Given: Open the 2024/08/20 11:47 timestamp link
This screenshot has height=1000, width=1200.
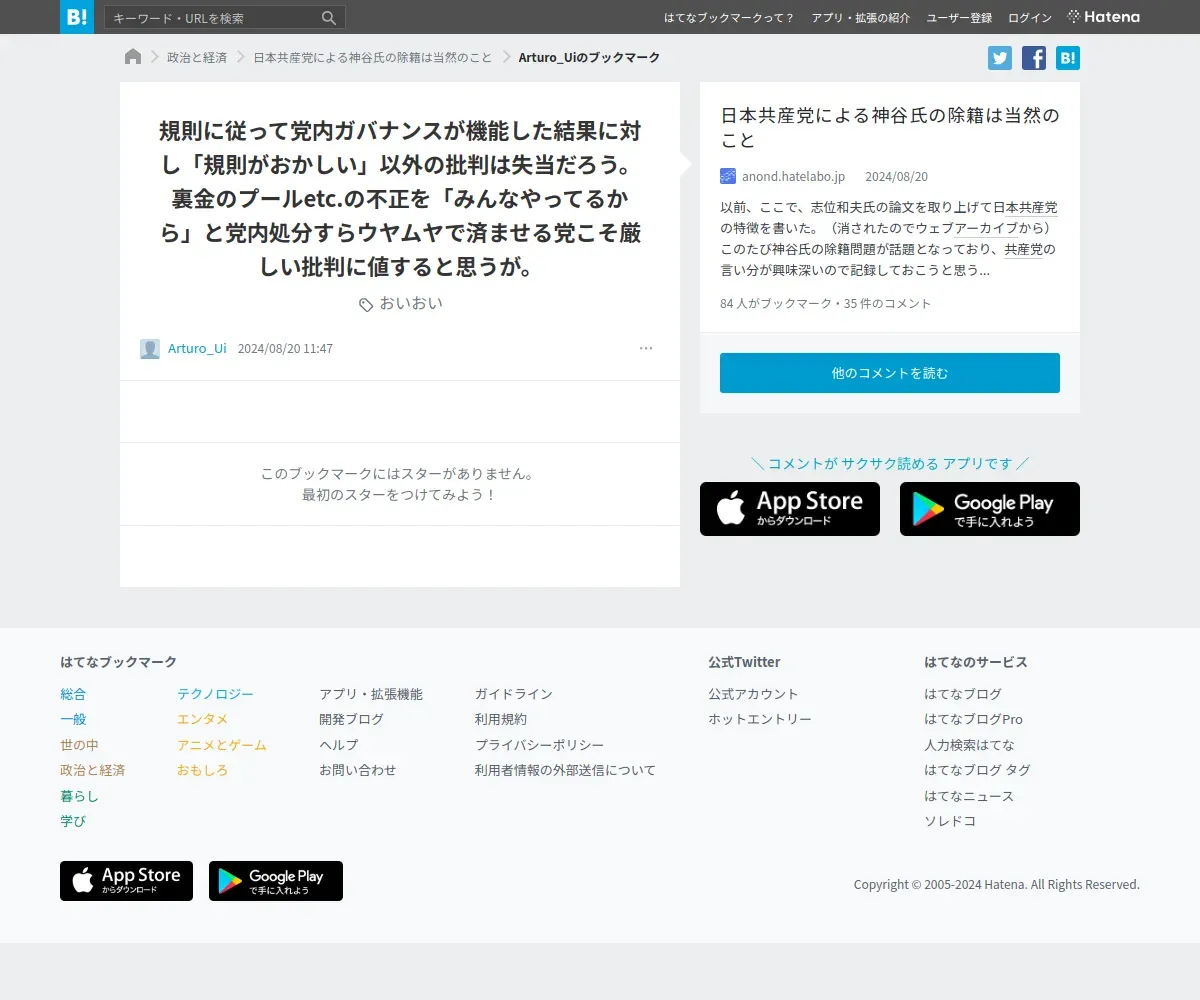Looking at the screenshot, I should pos(285,349).
